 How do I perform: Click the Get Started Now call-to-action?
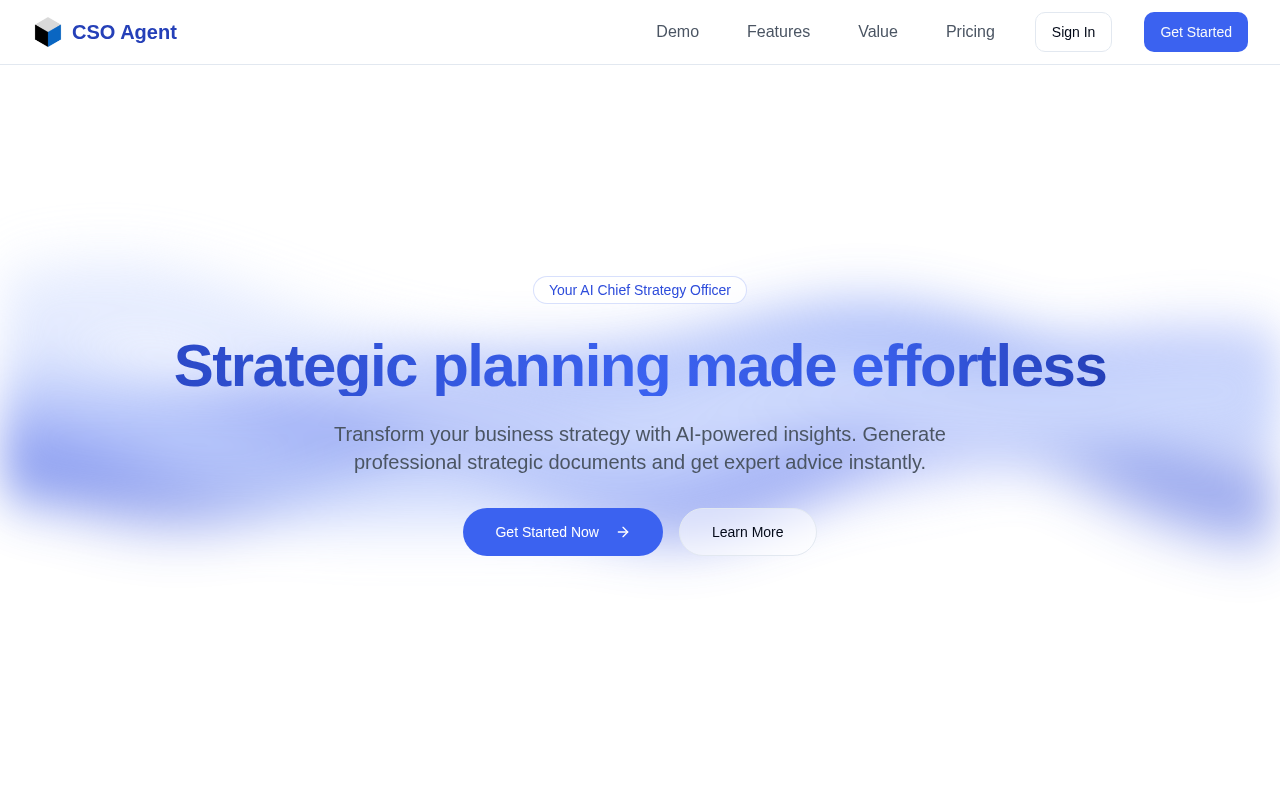[563, 532]
